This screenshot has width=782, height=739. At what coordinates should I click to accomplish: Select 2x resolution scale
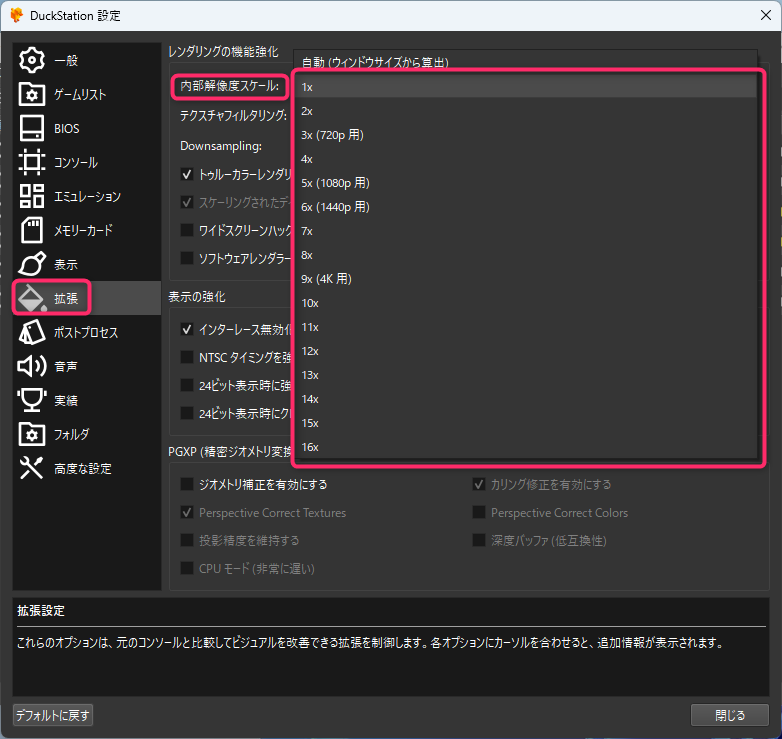tap(526, 111)
